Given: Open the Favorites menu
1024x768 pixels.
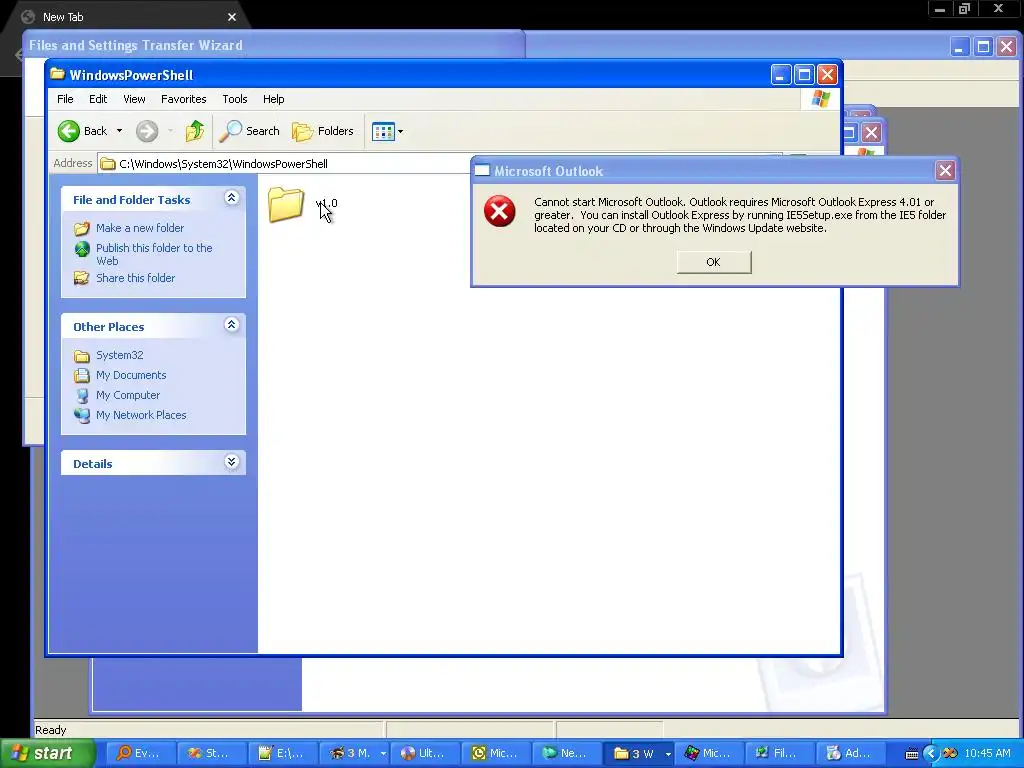Looking at the screenshot, I should click(184, 99).
